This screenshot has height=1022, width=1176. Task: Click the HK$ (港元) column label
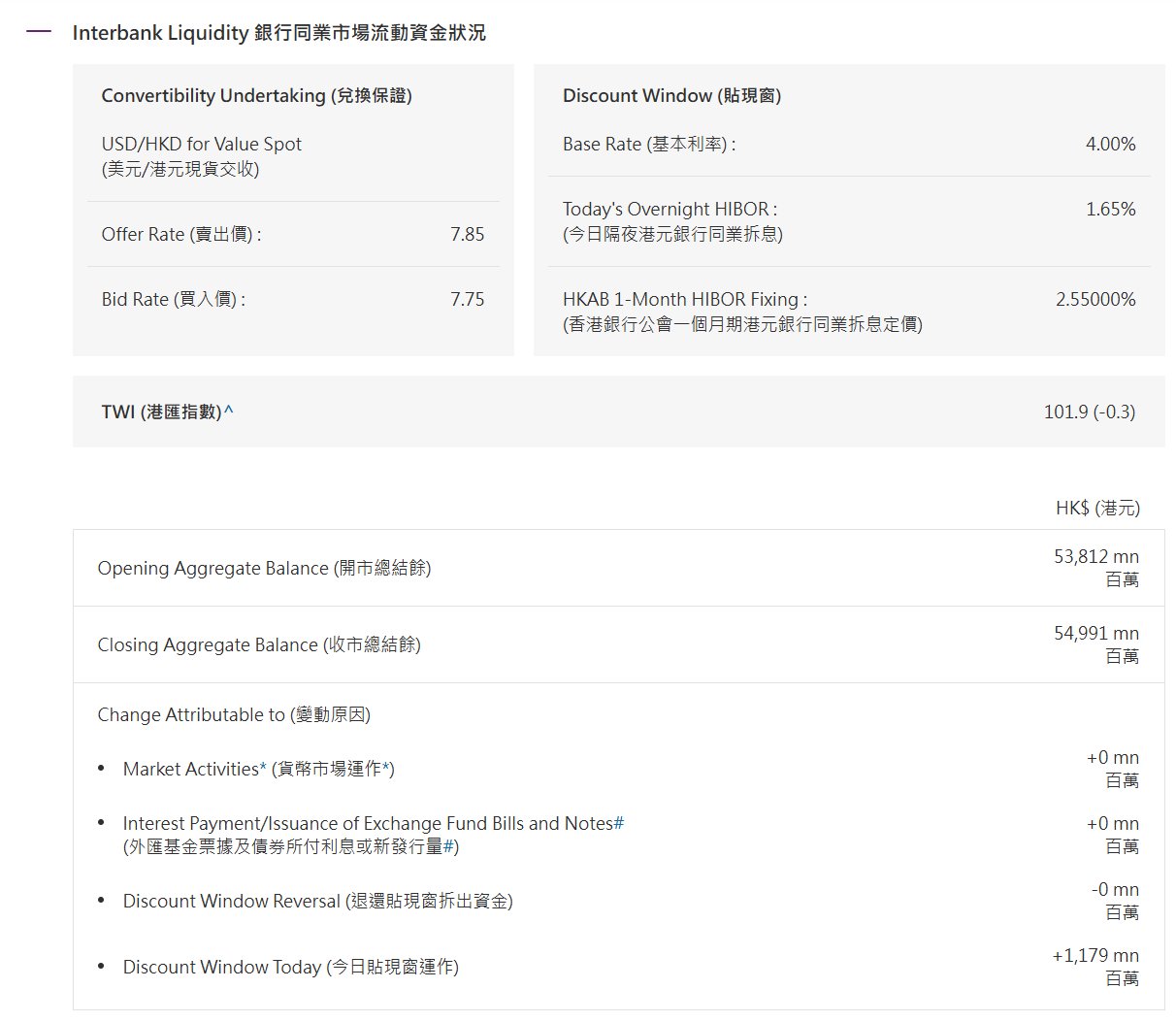pos(1095,508)
